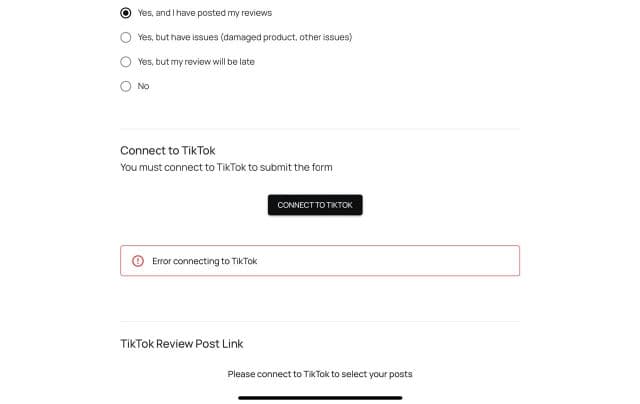Click the "No" option label text
Image resolution: width=640 pixels, height=404 pixels.
[x=143, y=86]
